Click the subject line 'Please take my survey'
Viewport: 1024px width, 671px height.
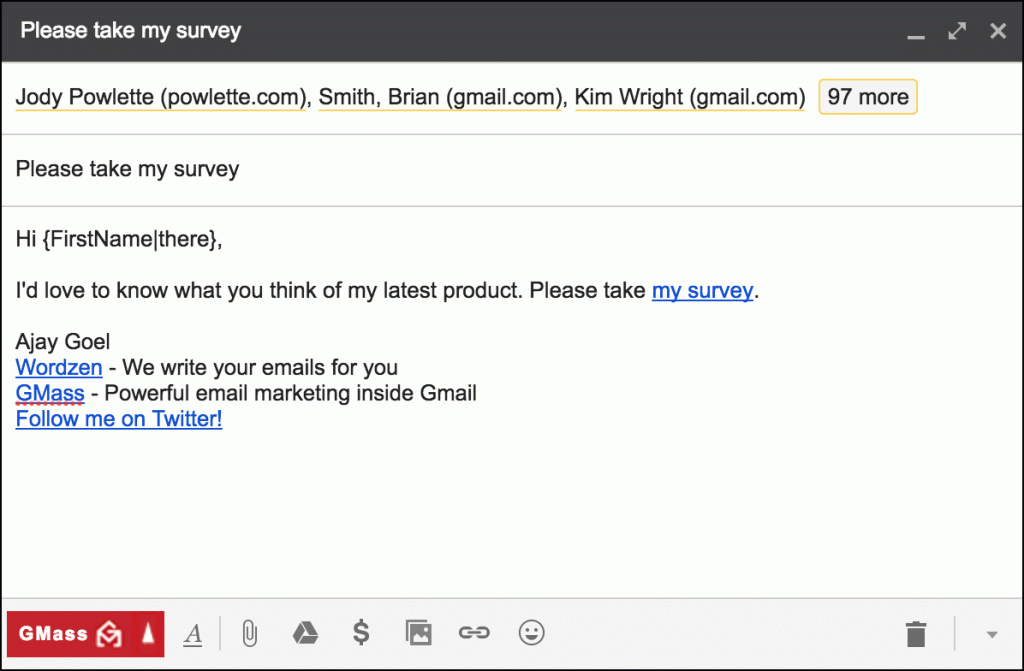click(127, 169)
